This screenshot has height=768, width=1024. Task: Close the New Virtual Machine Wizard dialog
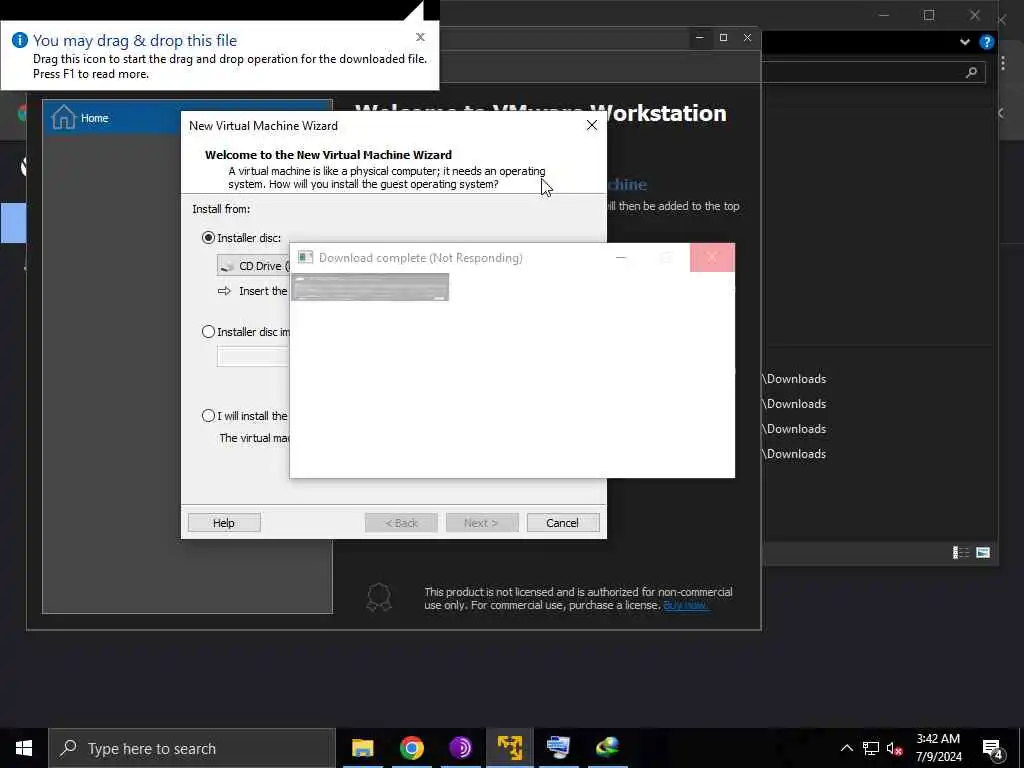pyautogui.click(x=592, y=125)
